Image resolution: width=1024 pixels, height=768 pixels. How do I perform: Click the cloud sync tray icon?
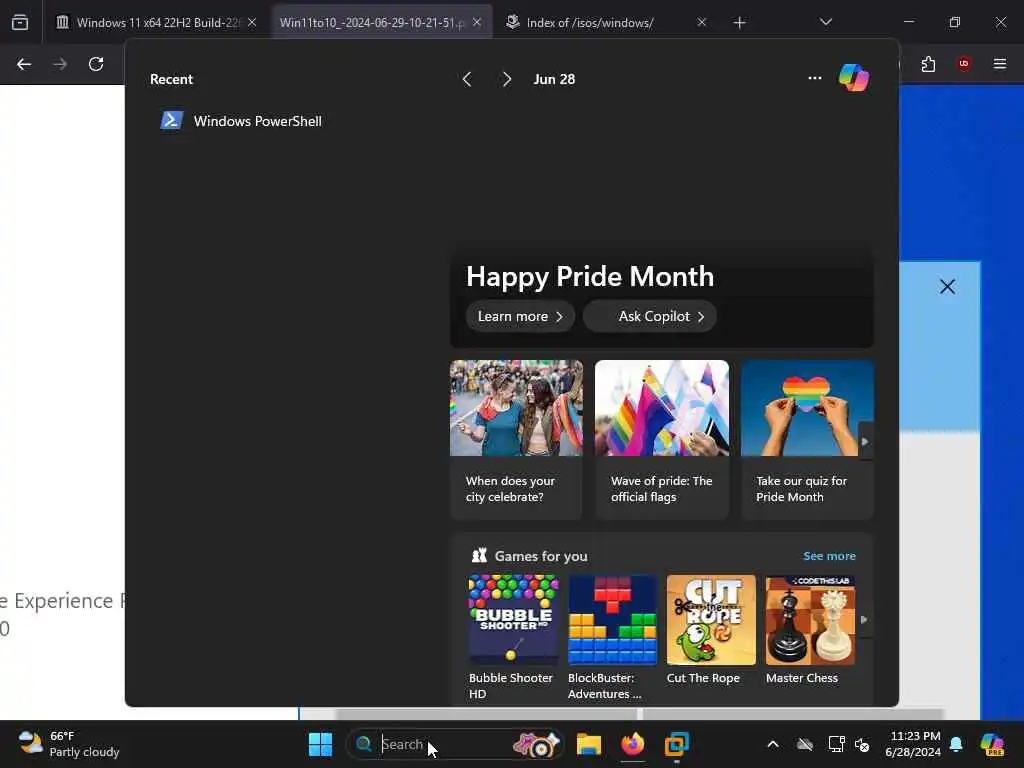805,744
